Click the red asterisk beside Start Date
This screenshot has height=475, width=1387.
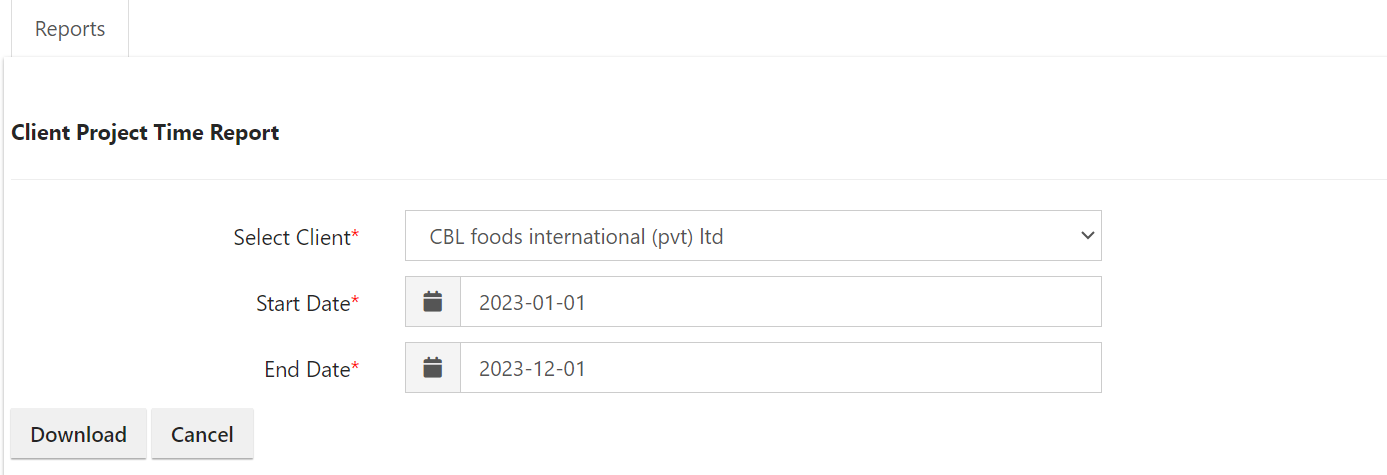pyautogui.click(x=355, y=301)
